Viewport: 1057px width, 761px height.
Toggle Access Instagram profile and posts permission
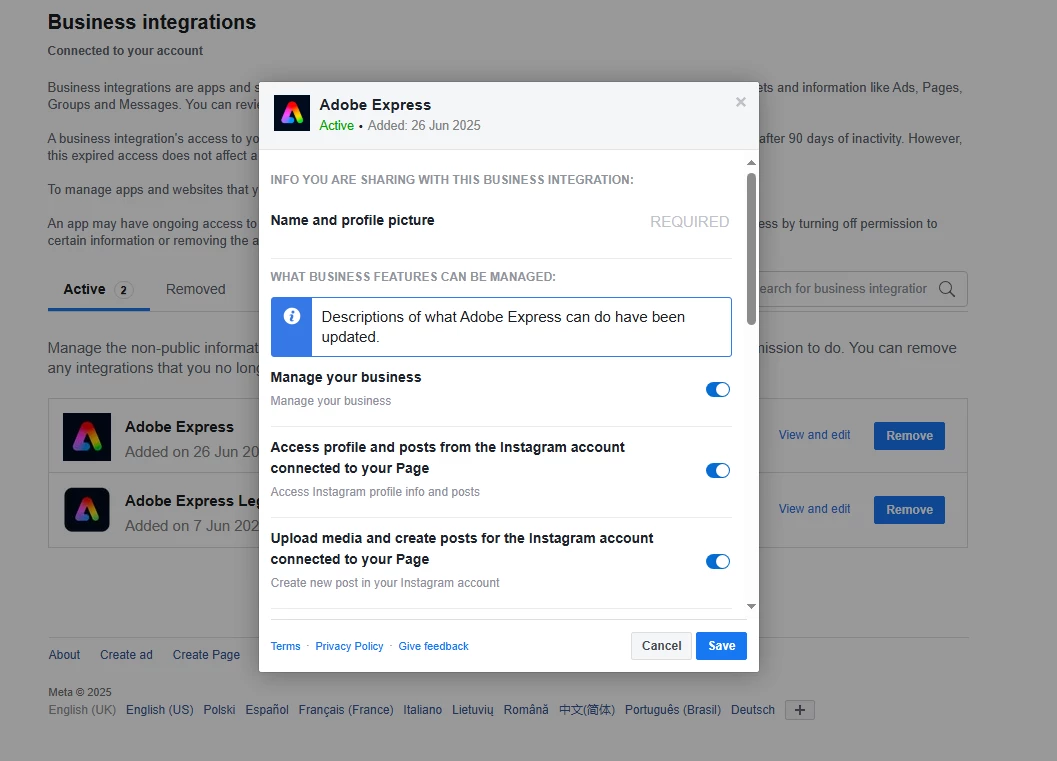pyautogui.click(x=717, y=470)
